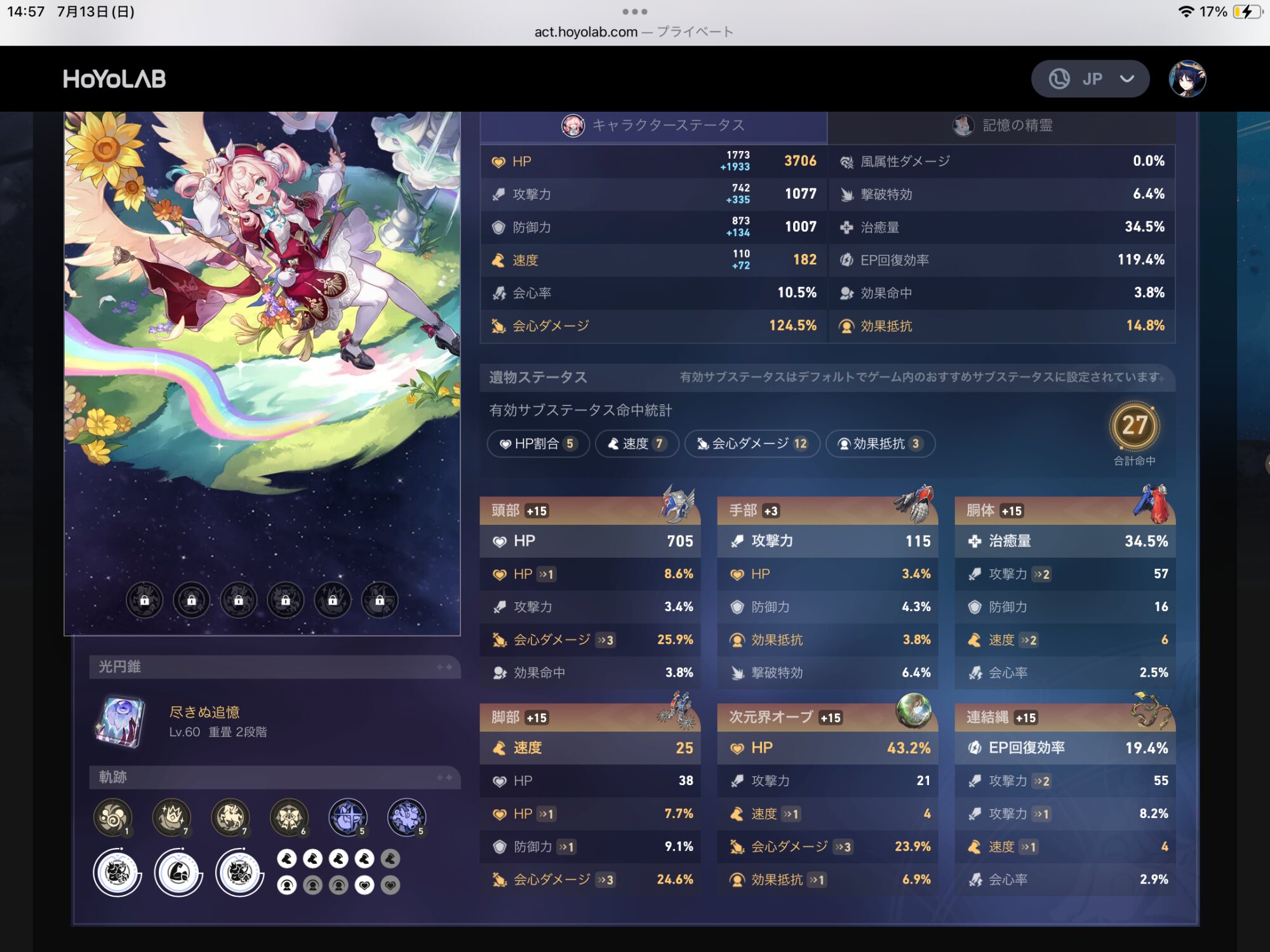Open the 次元界オーブ planar sphere icon

click(x=914, y=711)
